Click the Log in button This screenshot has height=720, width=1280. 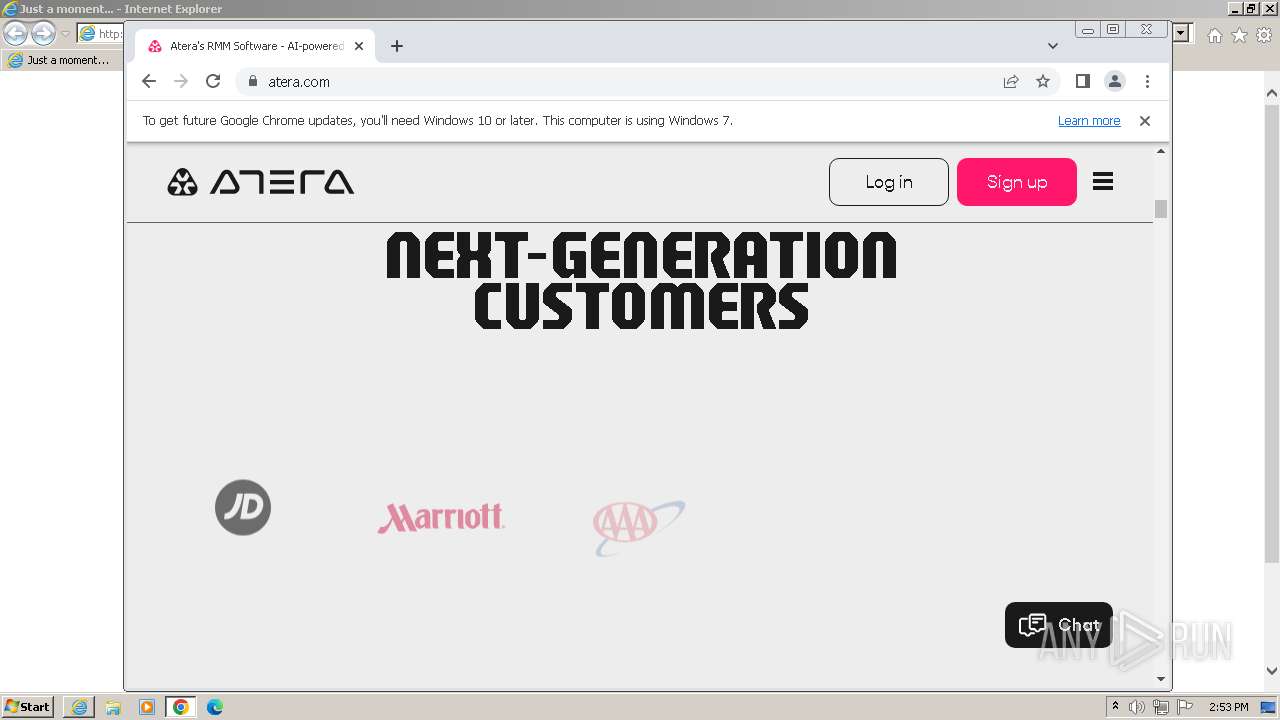pyautogui.click(x=889, y=182)
